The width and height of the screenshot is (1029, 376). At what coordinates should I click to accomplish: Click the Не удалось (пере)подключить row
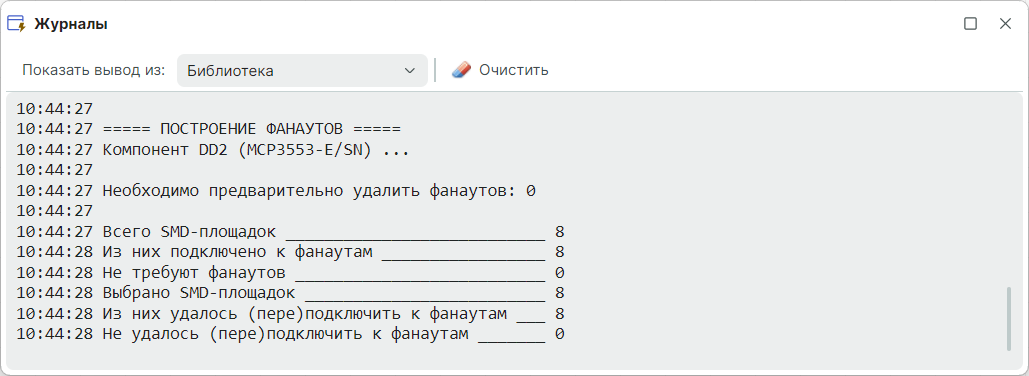point(291,334)
